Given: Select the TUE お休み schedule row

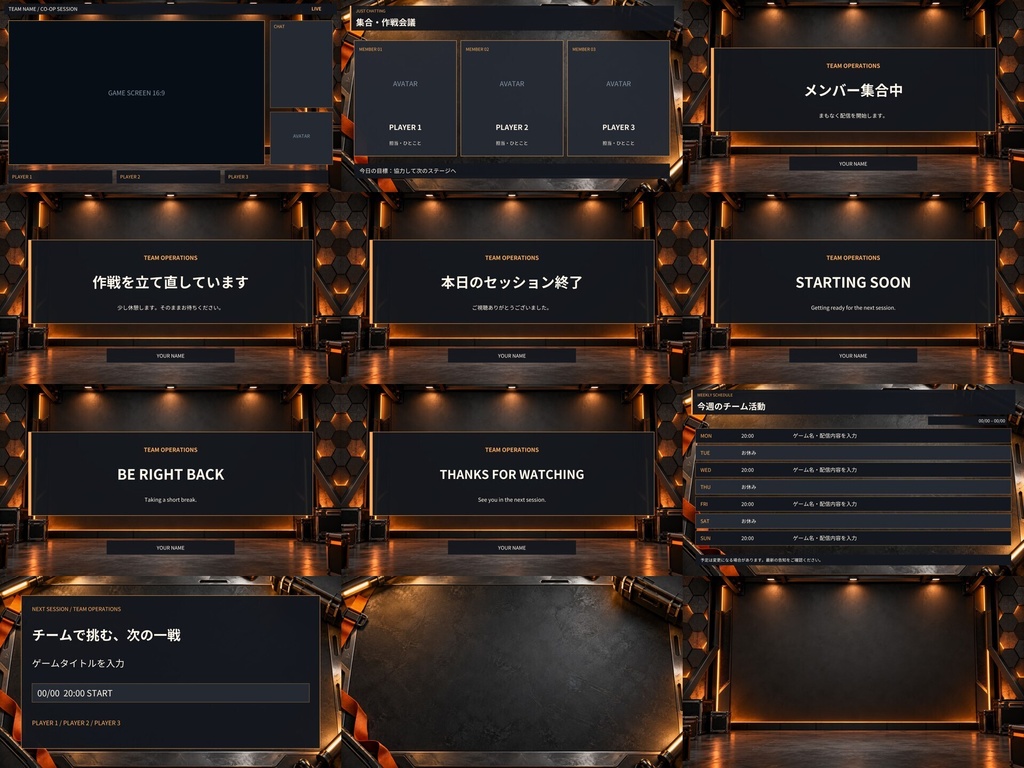Looking at the screenshot, I should [x=853, y=453].
